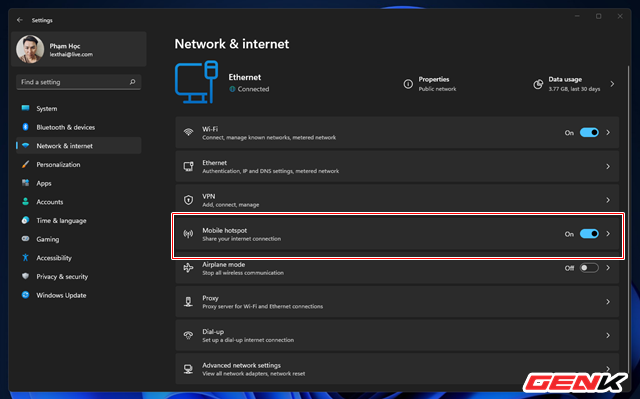The height and width of the screenshot is (399, 640).
Task: Select Gaming in the sidebar
Action: (x=79, y=239)
